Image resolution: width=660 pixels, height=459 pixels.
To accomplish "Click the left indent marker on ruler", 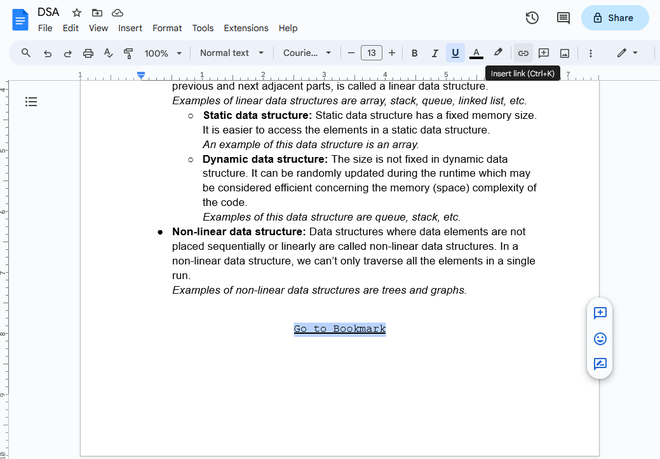I will click(x=141, y=75).
